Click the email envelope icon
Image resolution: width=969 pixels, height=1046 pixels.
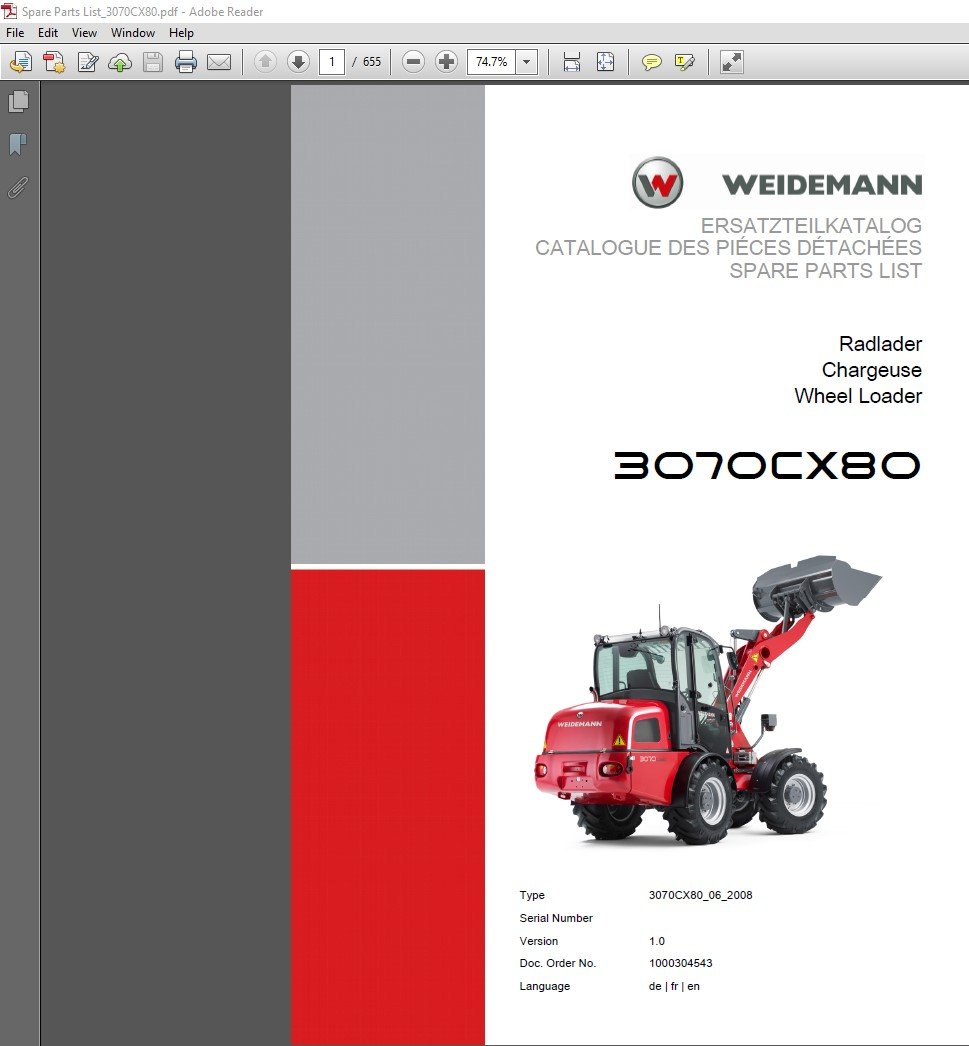click(219, 62)
